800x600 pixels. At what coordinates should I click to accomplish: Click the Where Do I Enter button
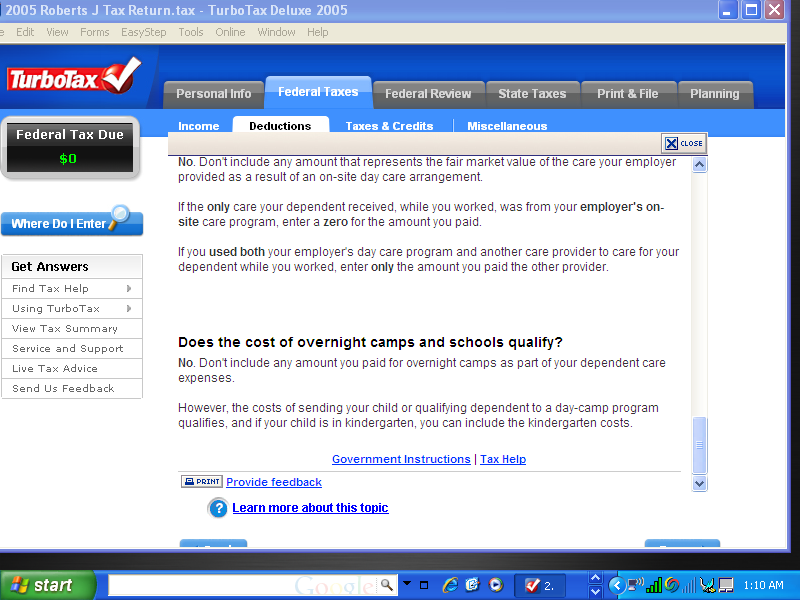pos(72,223)
